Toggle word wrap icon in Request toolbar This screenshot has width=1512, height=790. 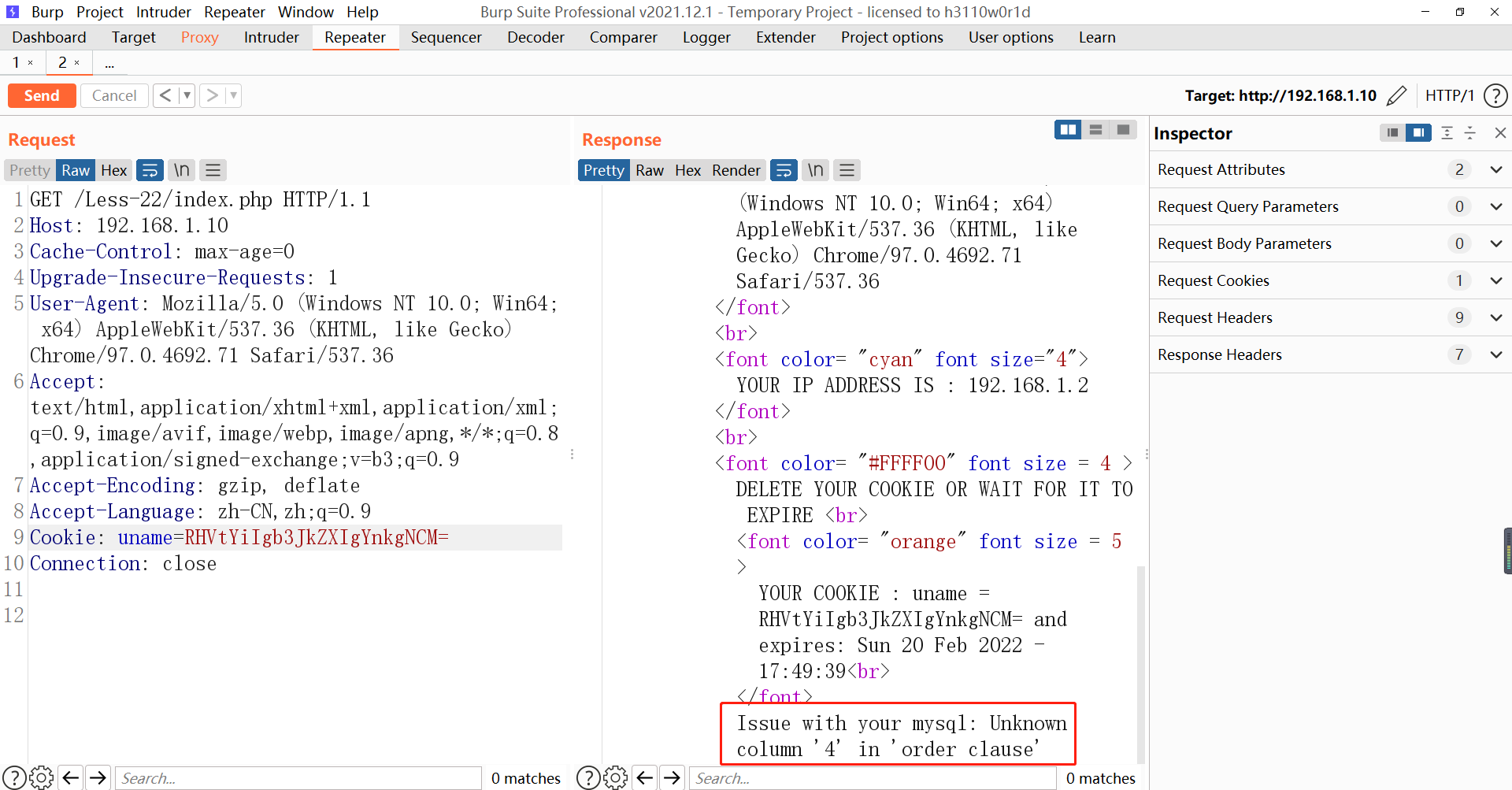pyautogui.click(x=150, y=169)
